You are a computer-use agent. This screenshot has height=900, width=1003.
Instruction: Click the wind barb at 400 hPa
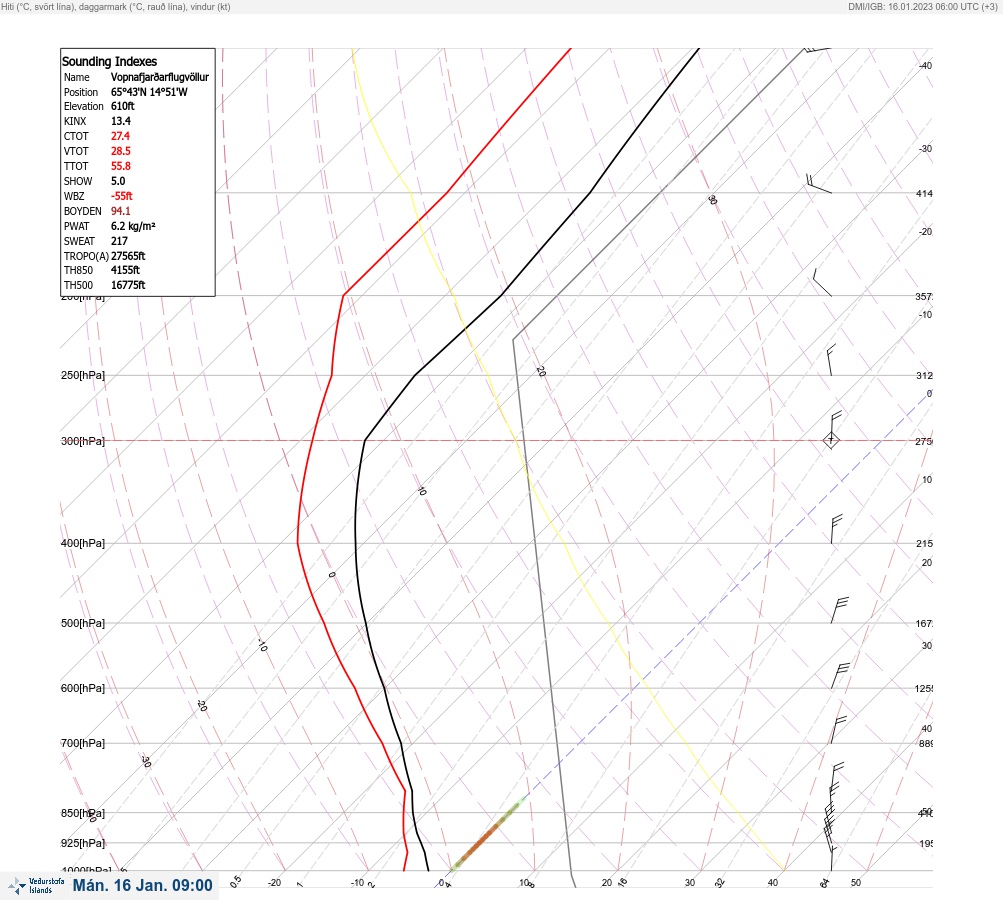(837, 530)
